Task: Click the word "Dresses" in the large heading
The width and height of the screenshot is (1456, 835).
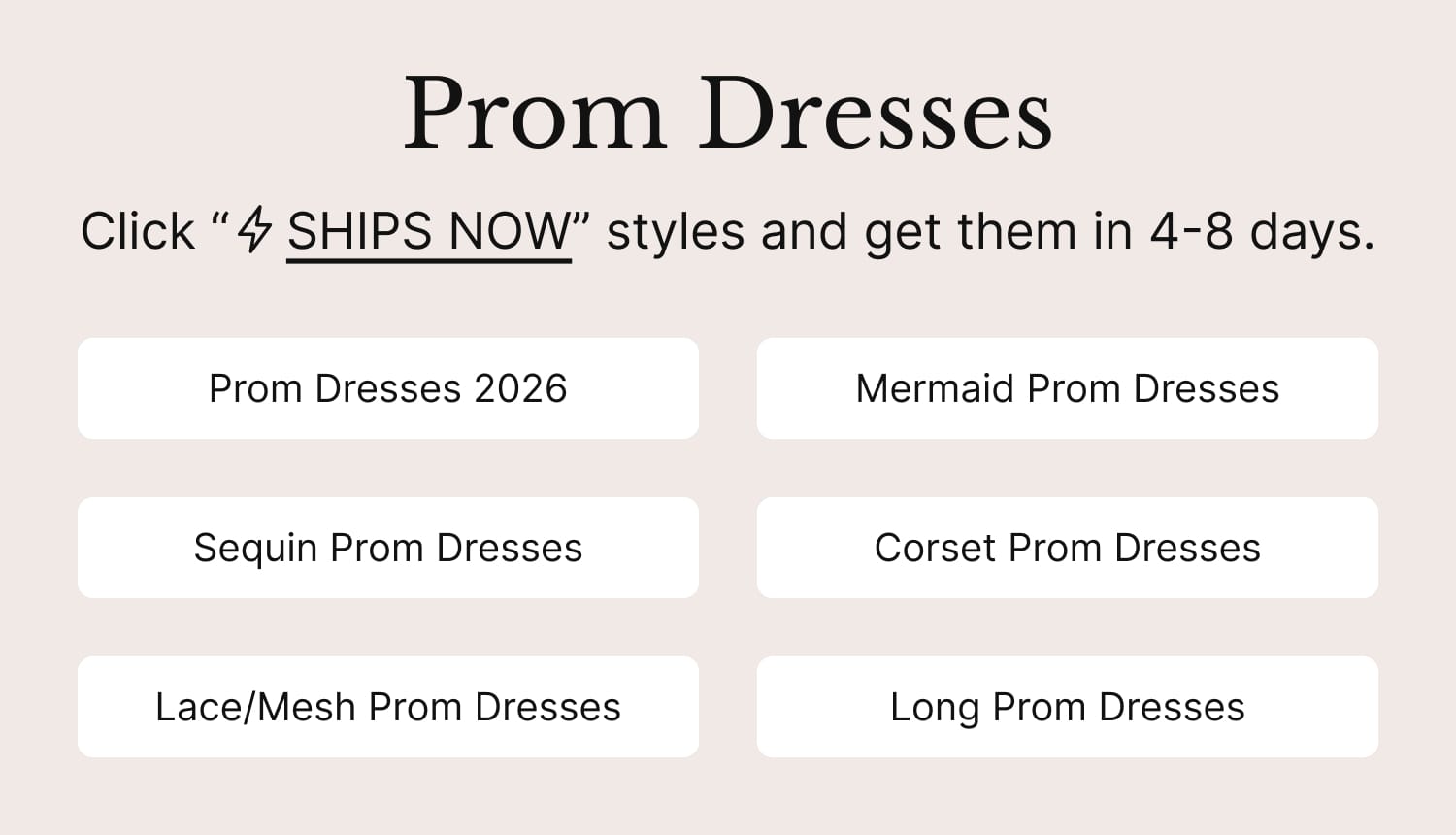Action: point(876,115)
